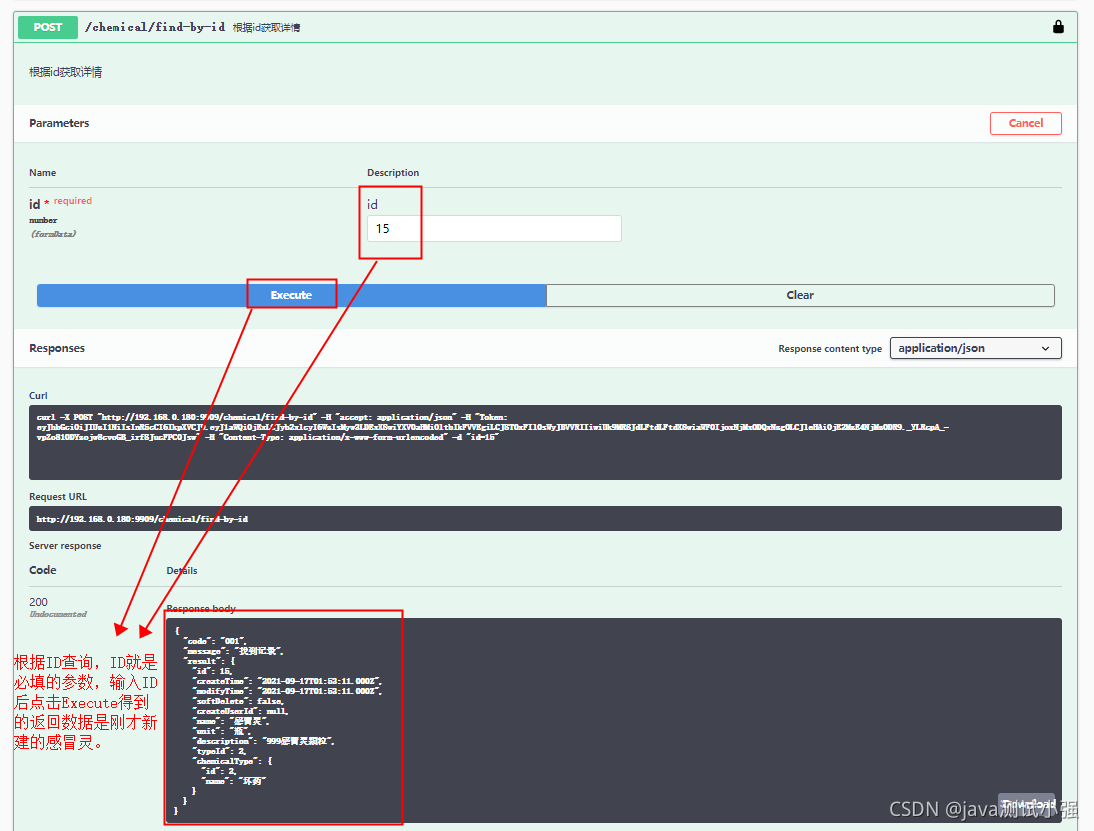Click the 'Server response' label
Viewport: 1094px width, 831px height.
65,546
